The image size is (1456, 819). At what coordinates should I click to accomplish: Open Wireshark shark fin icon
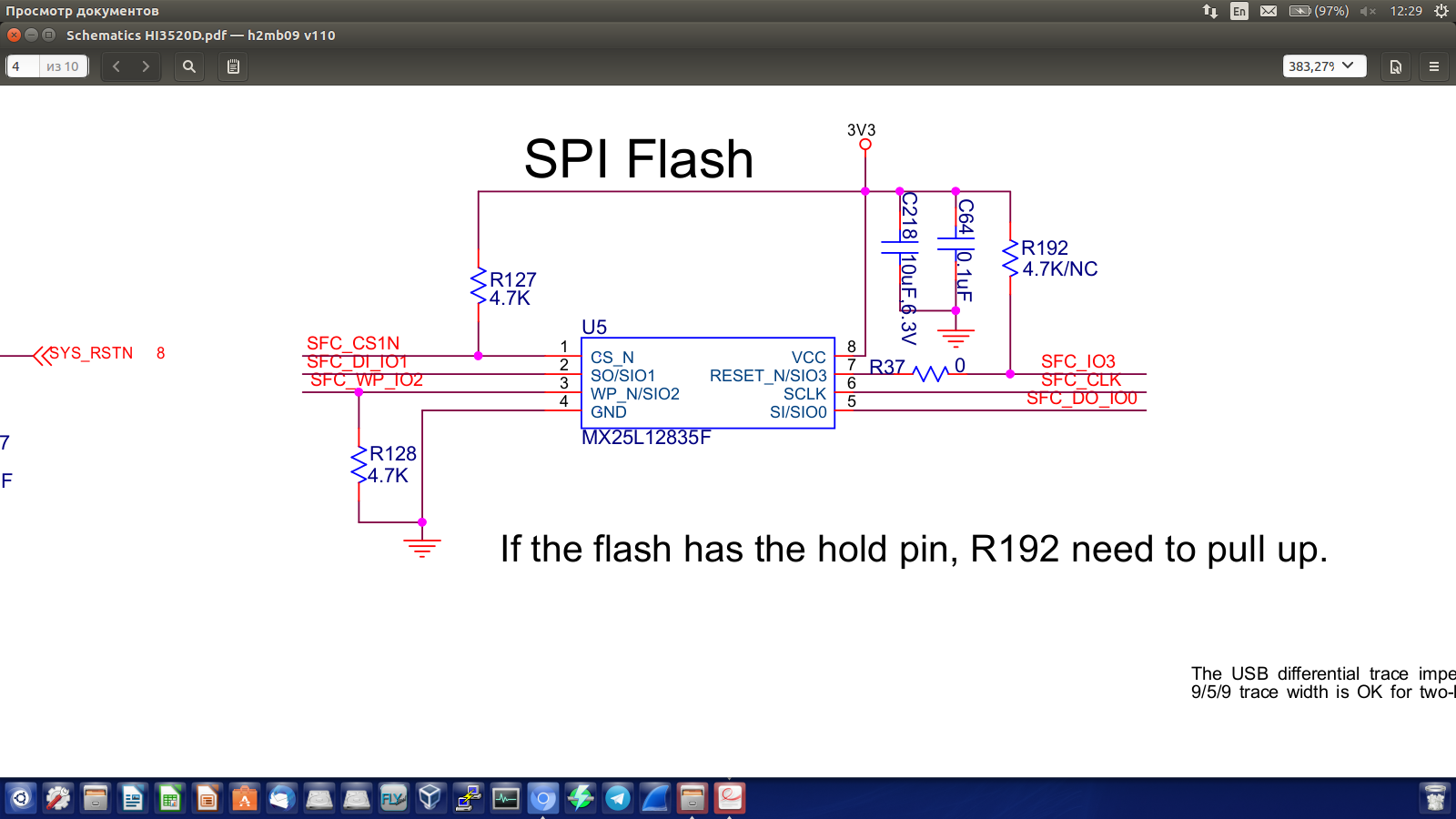click(x=655, y=799)
